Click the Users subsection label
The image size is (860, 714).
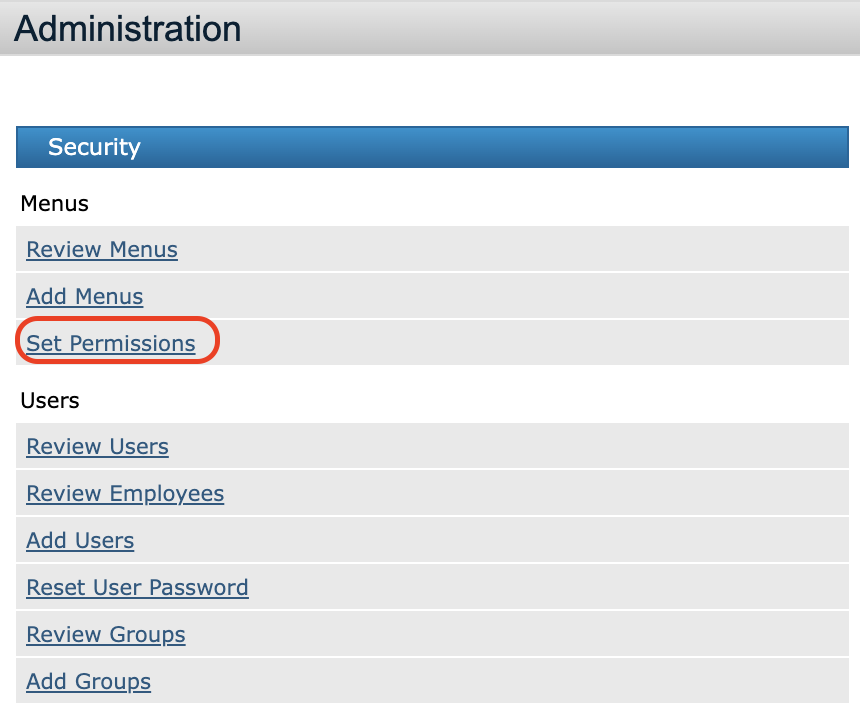(50, 401)
